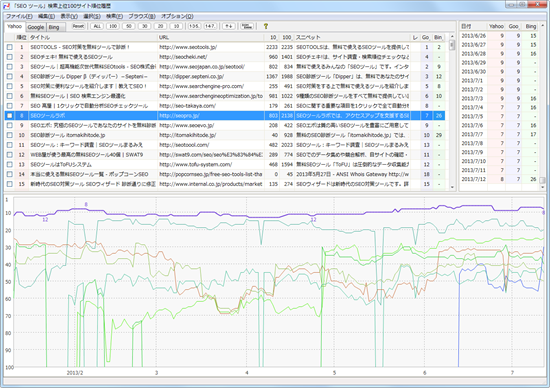The height and width of the screenshot is (388, 550).
Task: Click the purple graph label 8 near February
Action: [x=86, y=205]
